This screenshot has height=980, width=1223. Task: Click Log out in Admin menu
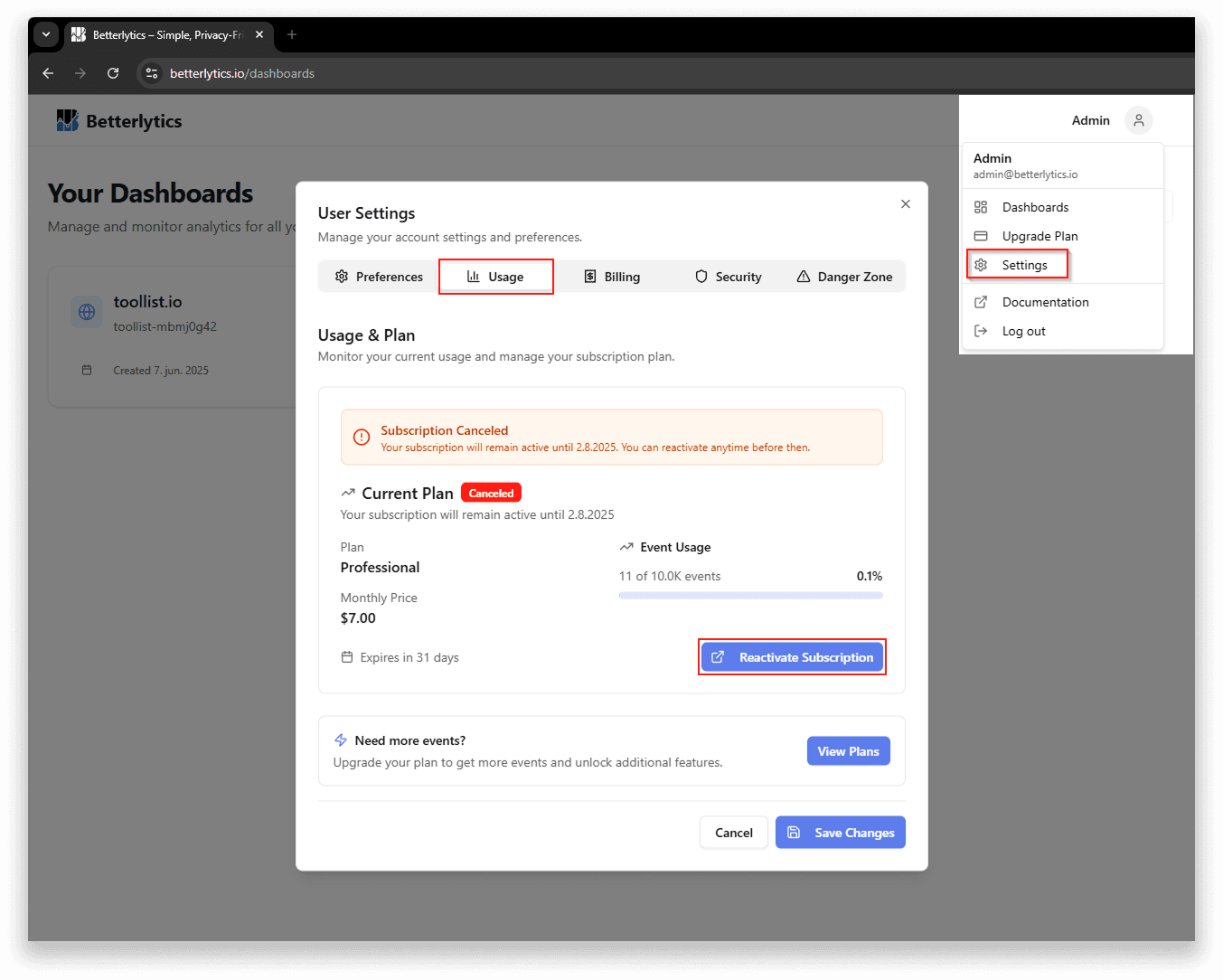coord(1062,331)
